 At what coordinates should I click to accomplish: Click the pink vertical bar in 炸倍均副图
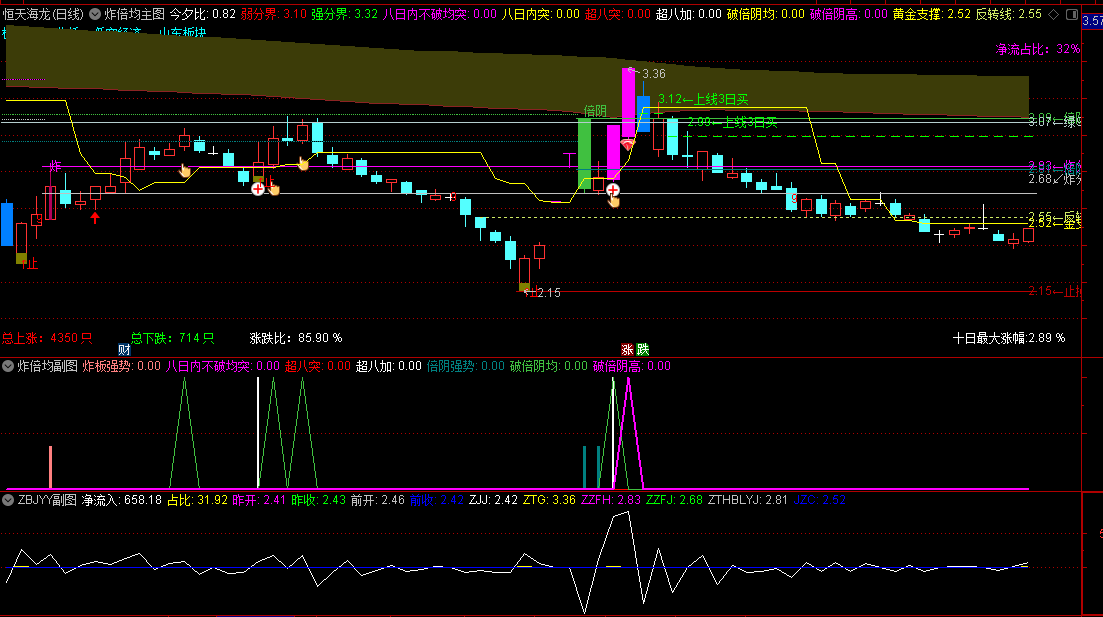click(51, 466)
